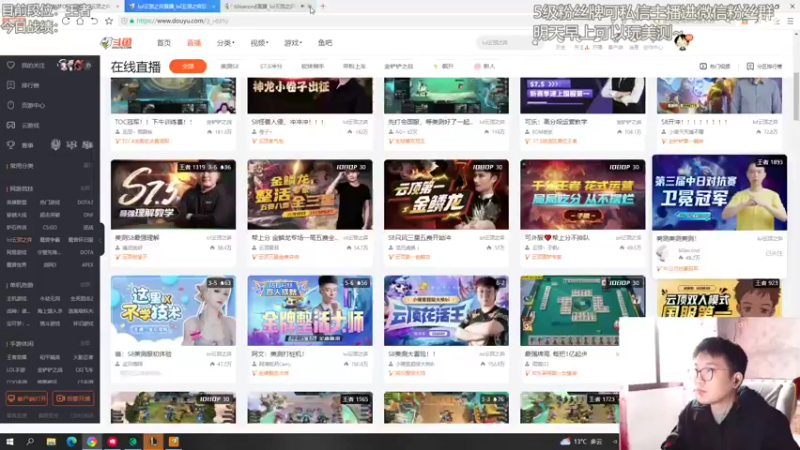Click the Douyu logo in the header

(x=116, y=43)
